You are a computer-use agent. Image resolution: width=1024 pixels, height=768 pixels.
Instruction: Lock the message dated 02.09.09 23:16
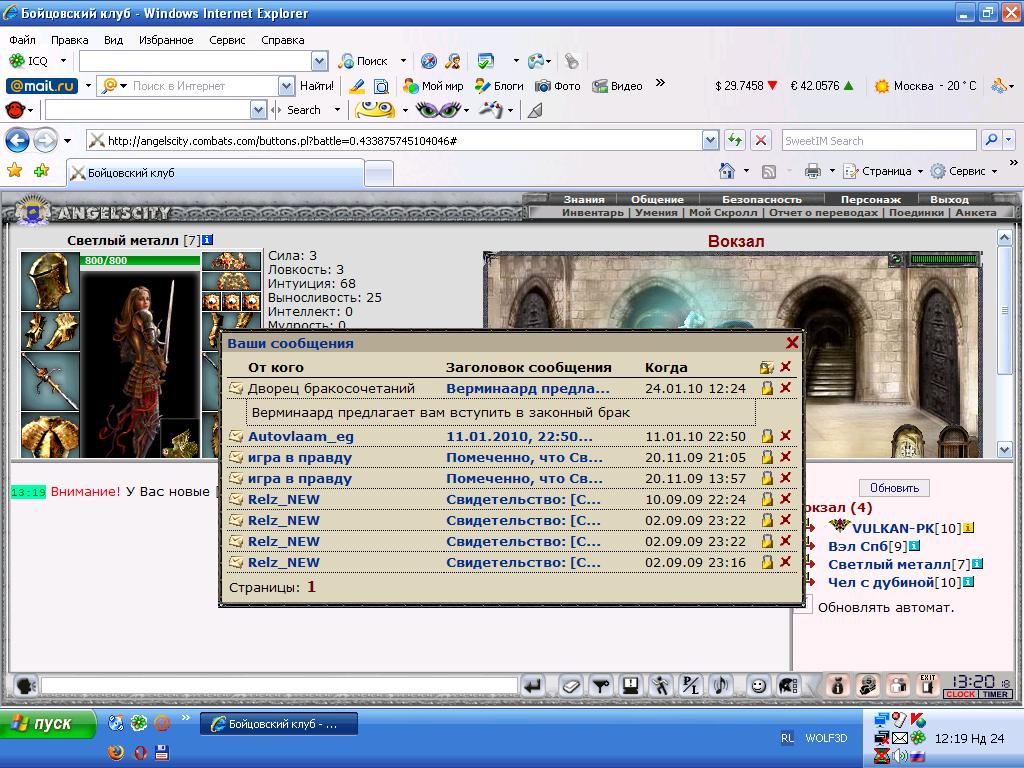click(x=767, y=562)
